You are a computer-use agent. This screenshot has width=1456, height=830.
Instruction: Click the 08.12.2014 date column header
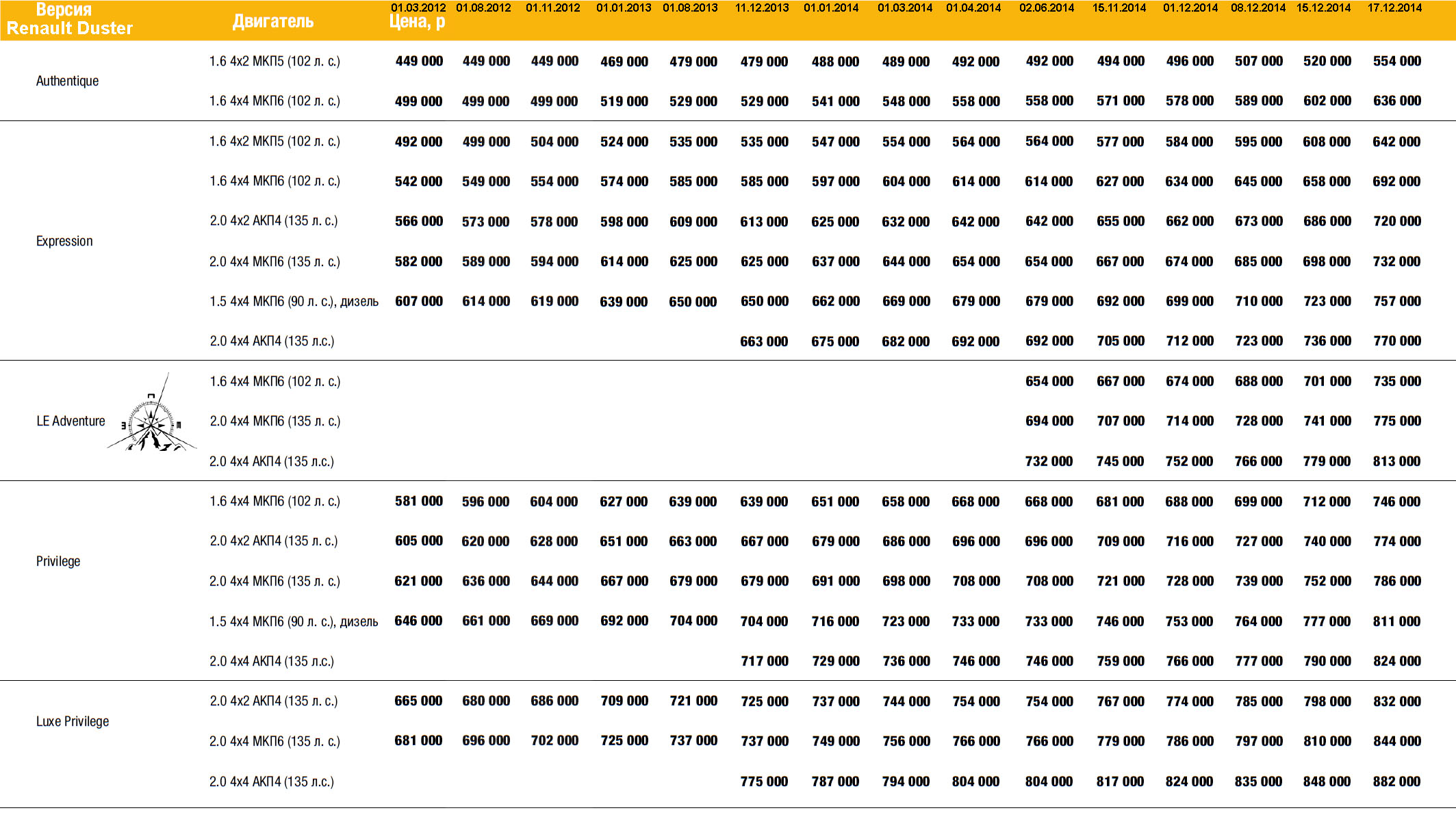click(x=1258, y=8)
